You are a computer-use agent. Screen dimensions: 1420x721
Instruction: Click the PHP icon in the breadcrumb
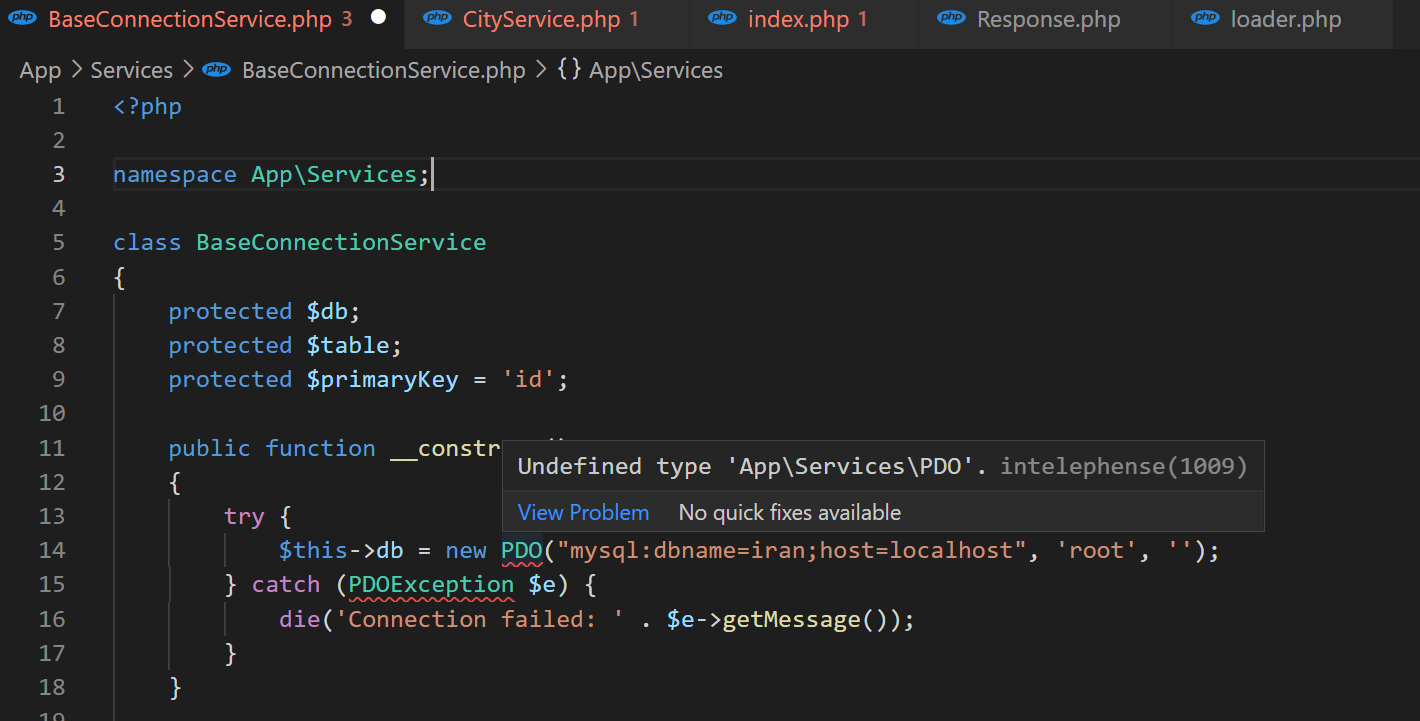tap(216, 69)
